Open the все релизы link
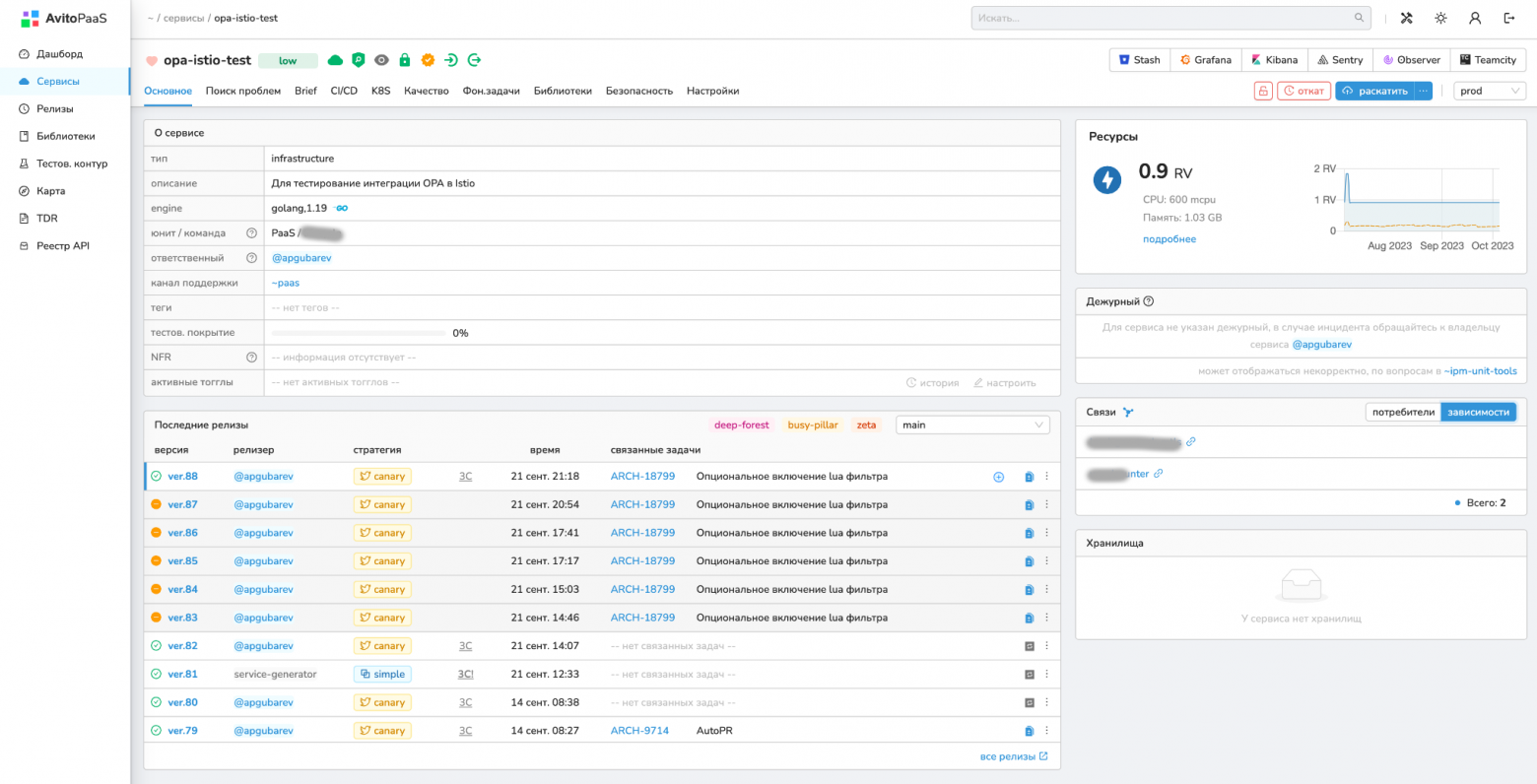The height and width of the screenshot is (784, 1537). coord(1014,756)
